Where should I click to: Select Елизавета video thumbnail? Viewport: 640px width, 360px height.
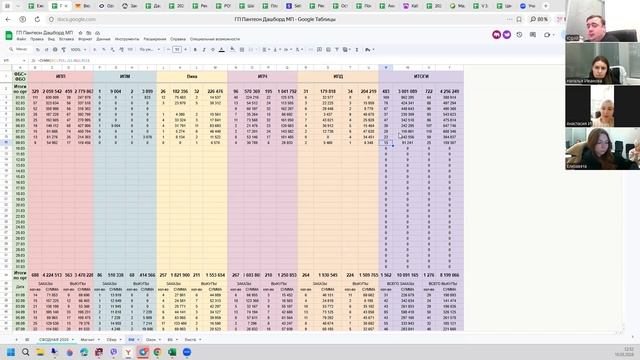tap(602, 149)
